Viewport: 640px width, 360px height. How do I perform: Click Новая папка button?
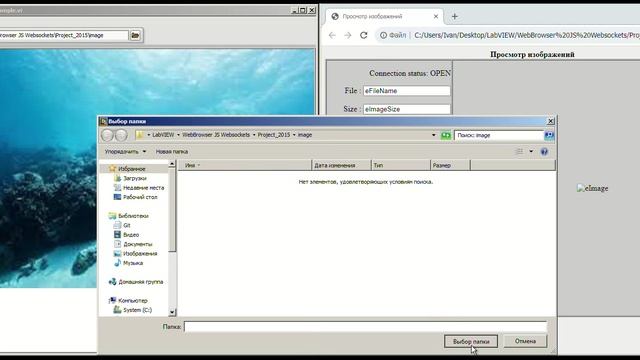pyautogui.click(x=172, y=151)
